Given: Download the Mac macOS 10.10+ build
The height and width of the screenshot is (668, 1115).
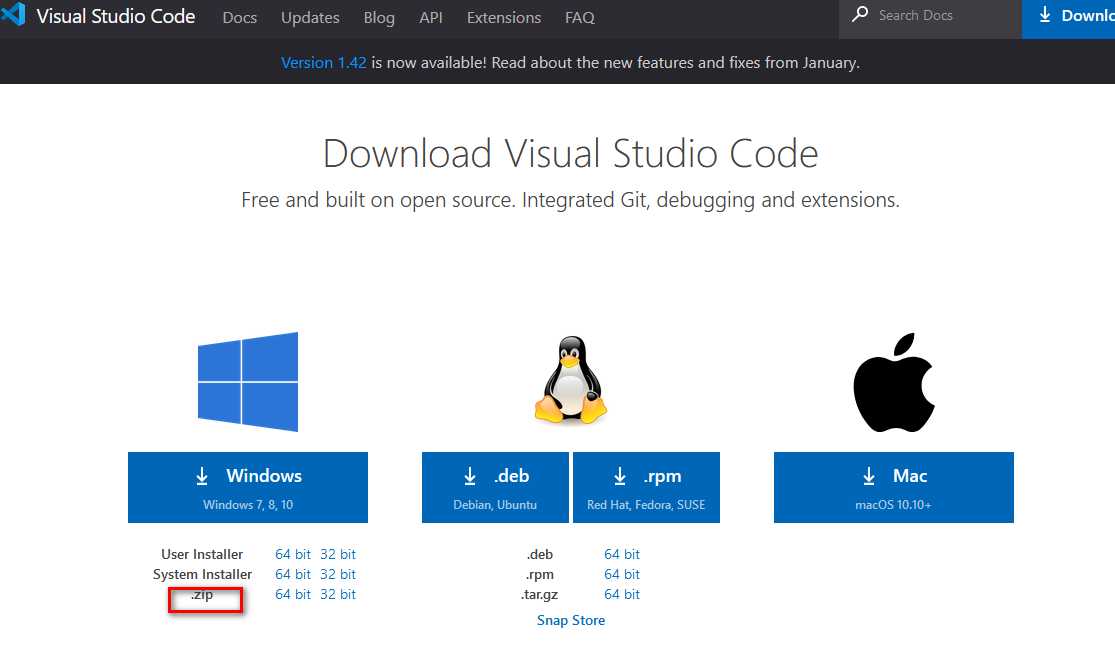Looking at the screenshot, I should point(894,487).
